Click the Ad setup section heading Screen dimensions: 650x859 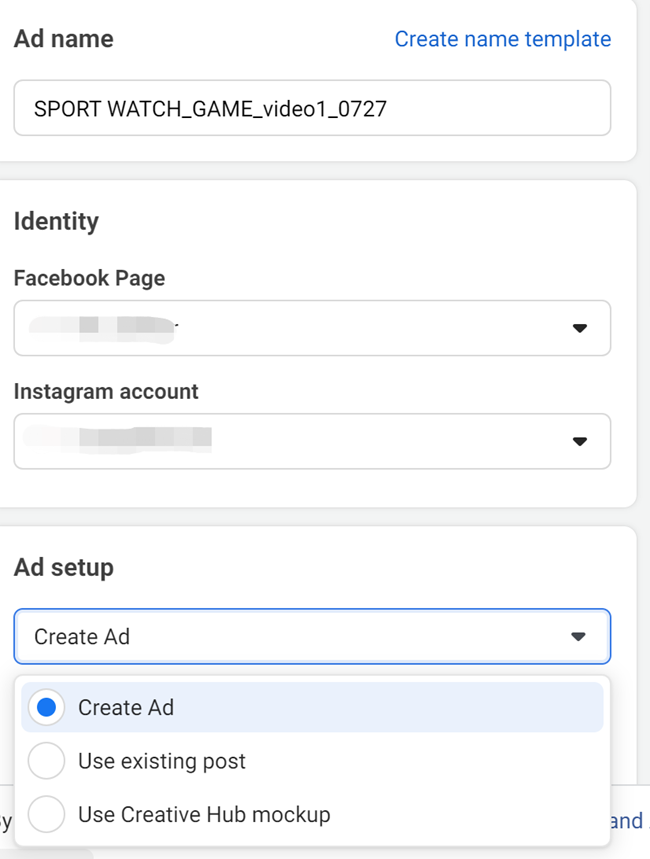coord(64,568)
